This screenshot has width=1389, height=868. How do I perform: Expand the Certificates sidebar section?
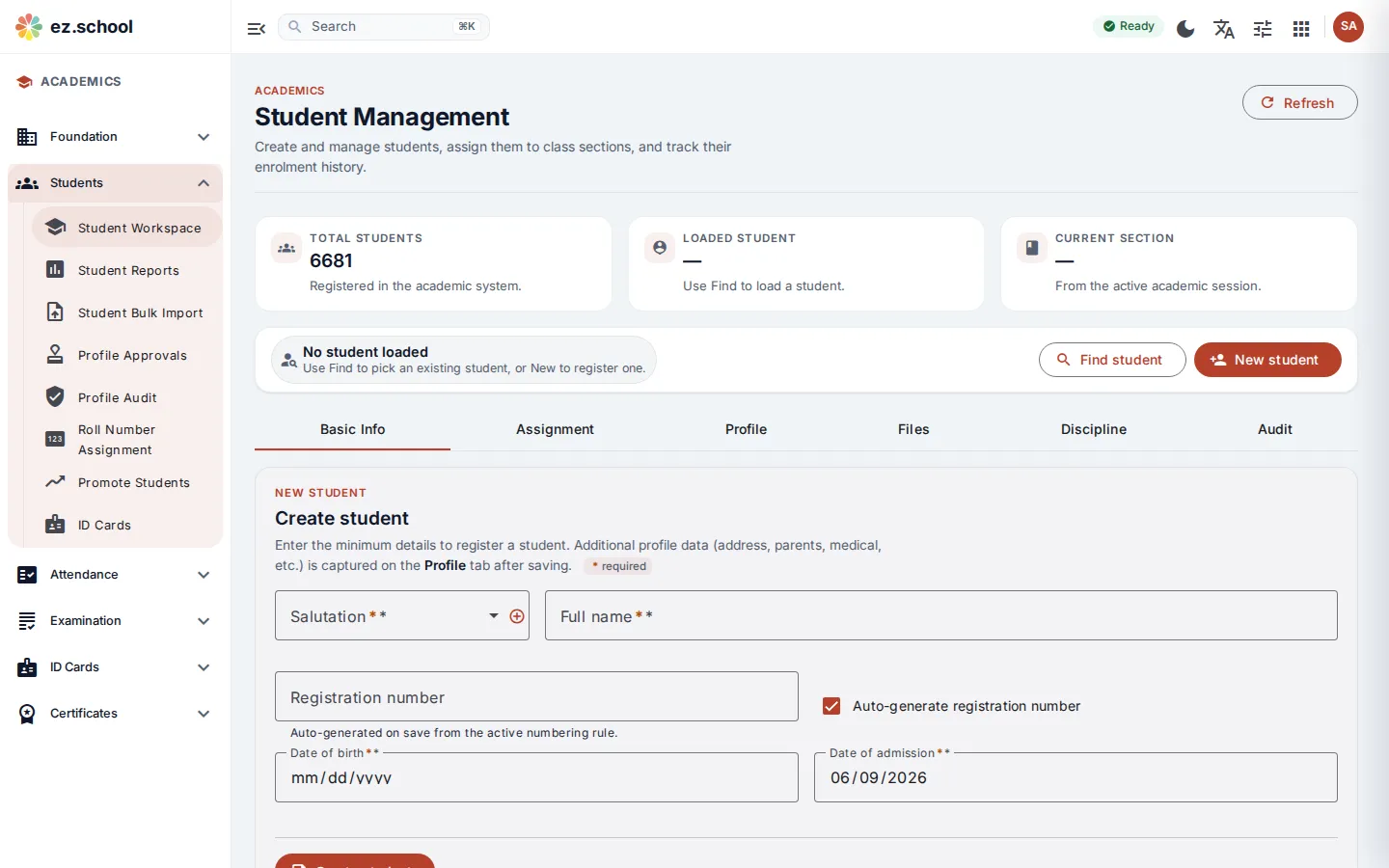tap(116, 714)
